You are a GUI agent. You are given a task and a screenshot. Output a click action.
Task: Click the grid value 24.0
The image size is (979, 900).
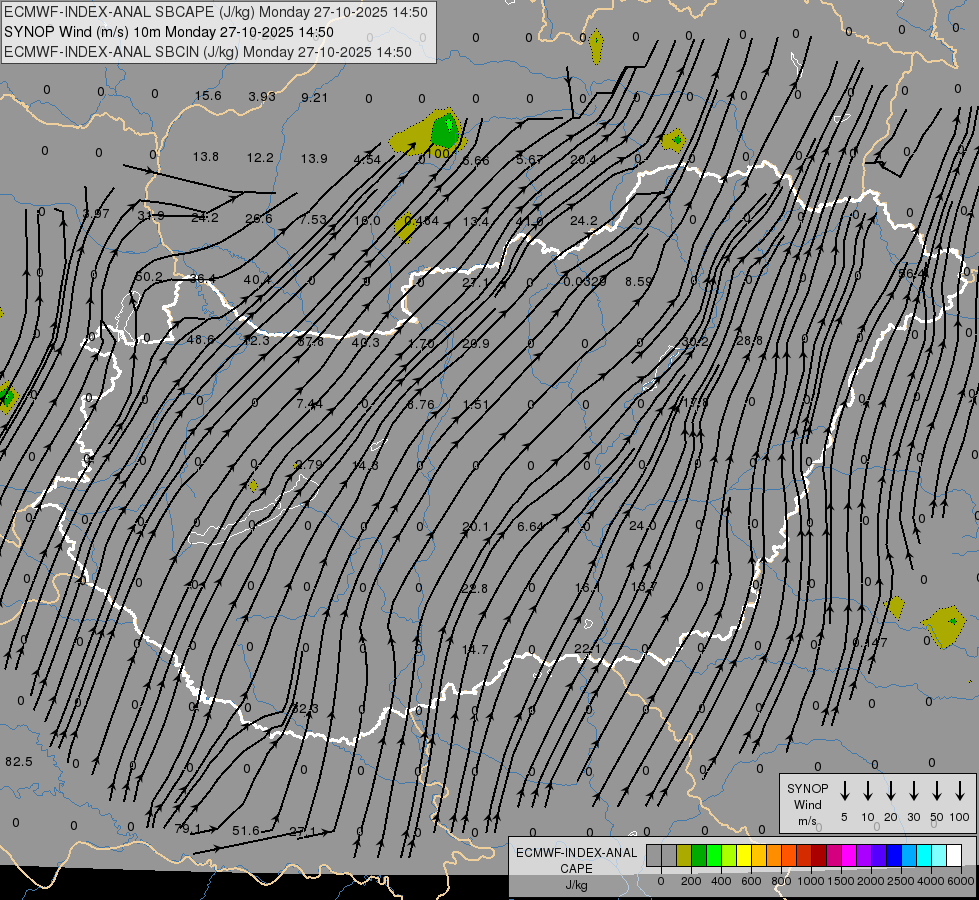click(642, 526)
